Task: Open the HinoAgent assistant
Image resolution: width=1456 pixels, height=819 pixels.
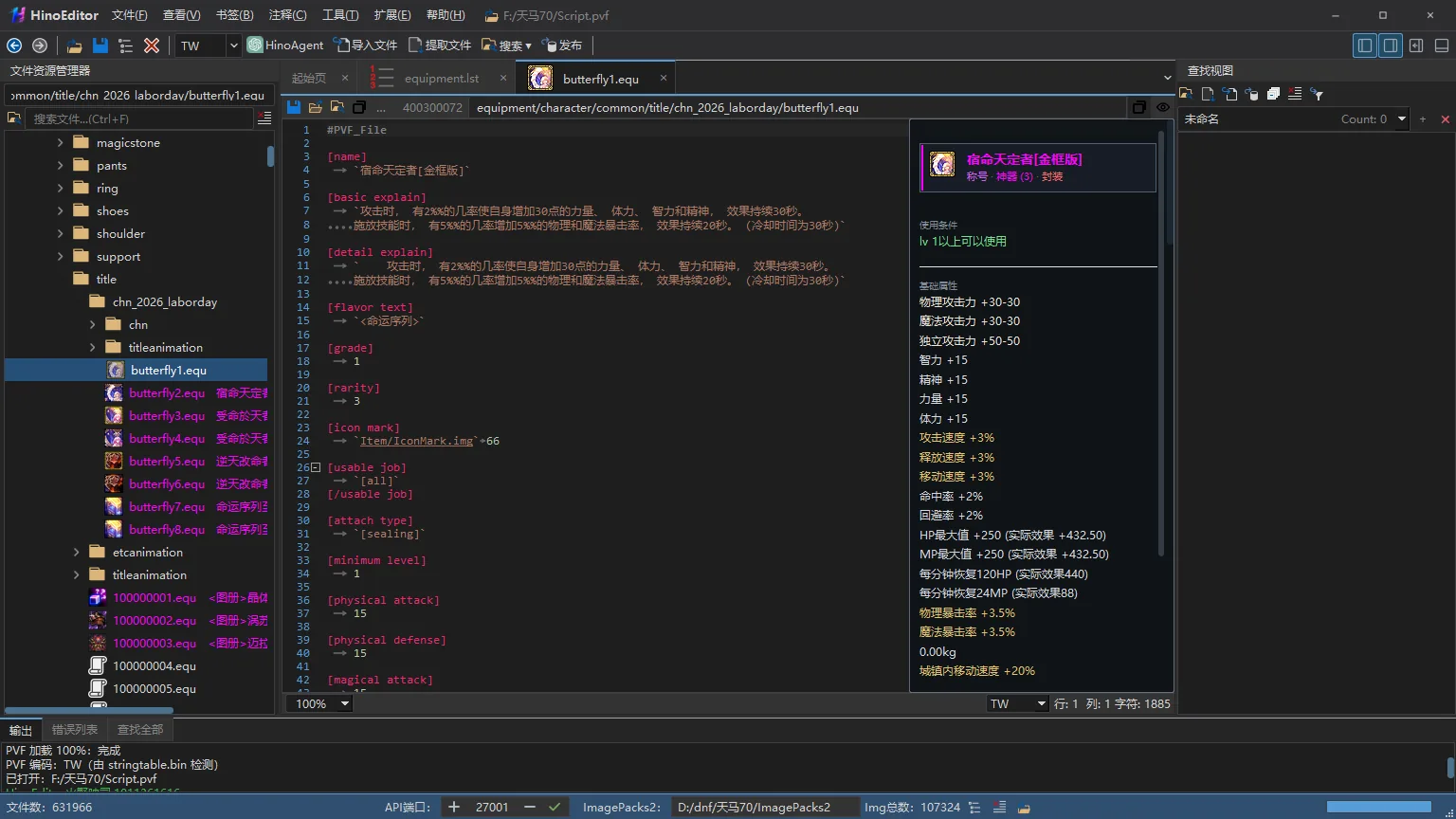Action: point(285,45)
